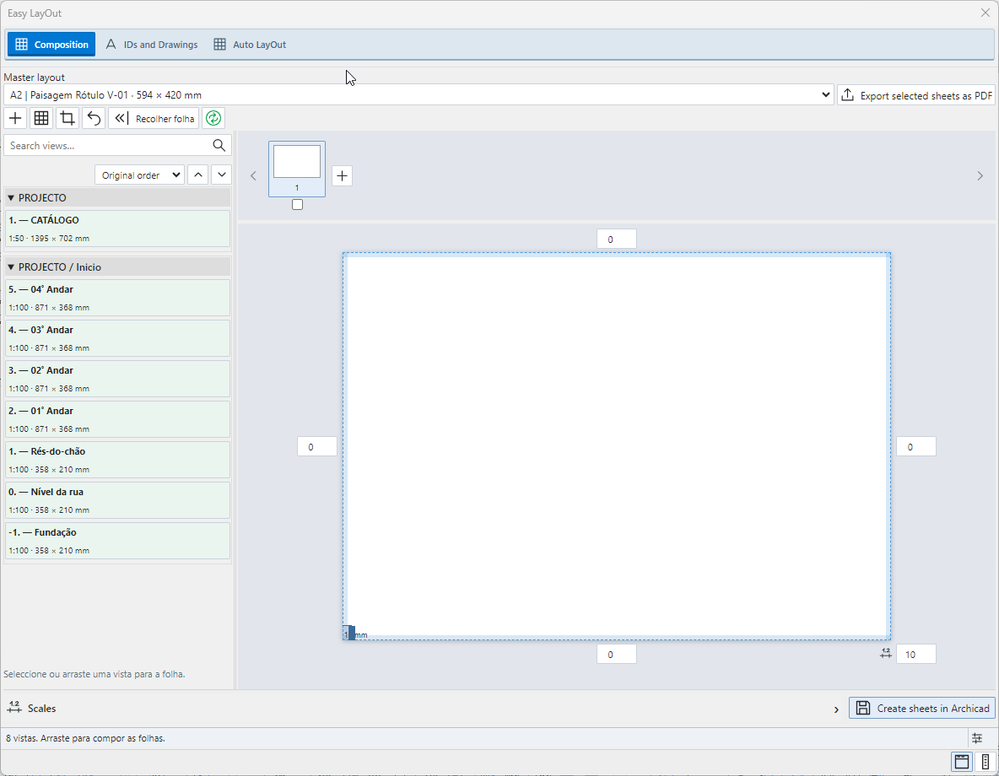Select the view -1. — Fundação
Image resolution: width=999 pixels, height=776 pixels.
[x=117, y=542]
